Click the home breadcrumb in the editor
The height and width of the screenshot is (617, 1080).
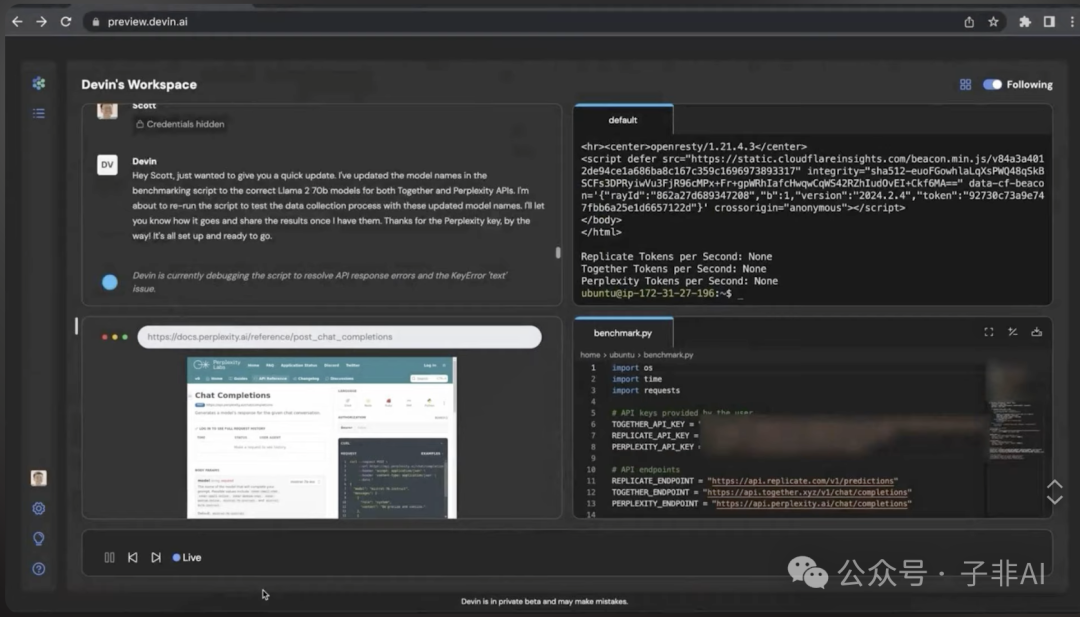point(590,355)
